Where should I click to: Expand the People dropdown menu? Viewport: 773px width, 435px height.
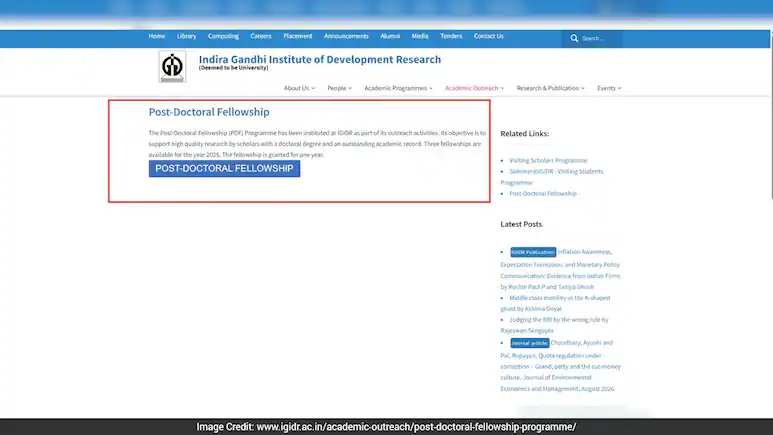(x=340, y=88)
